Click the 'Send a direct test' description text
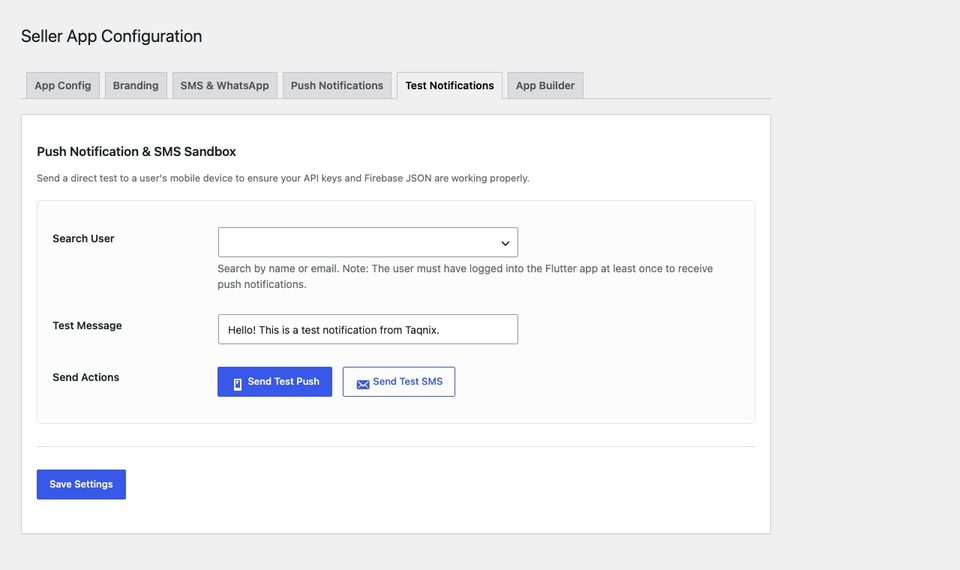This screenshot has width=960, height=570. [283, 178]
